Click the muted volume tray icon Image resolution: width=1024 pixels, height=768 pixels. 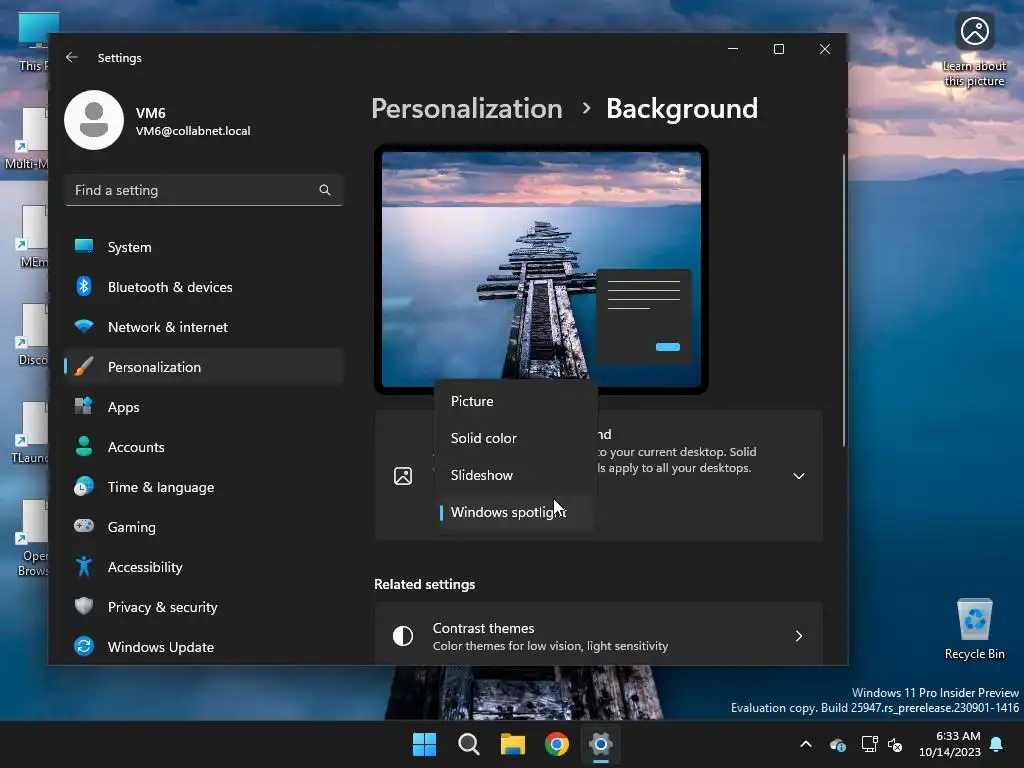895,744
